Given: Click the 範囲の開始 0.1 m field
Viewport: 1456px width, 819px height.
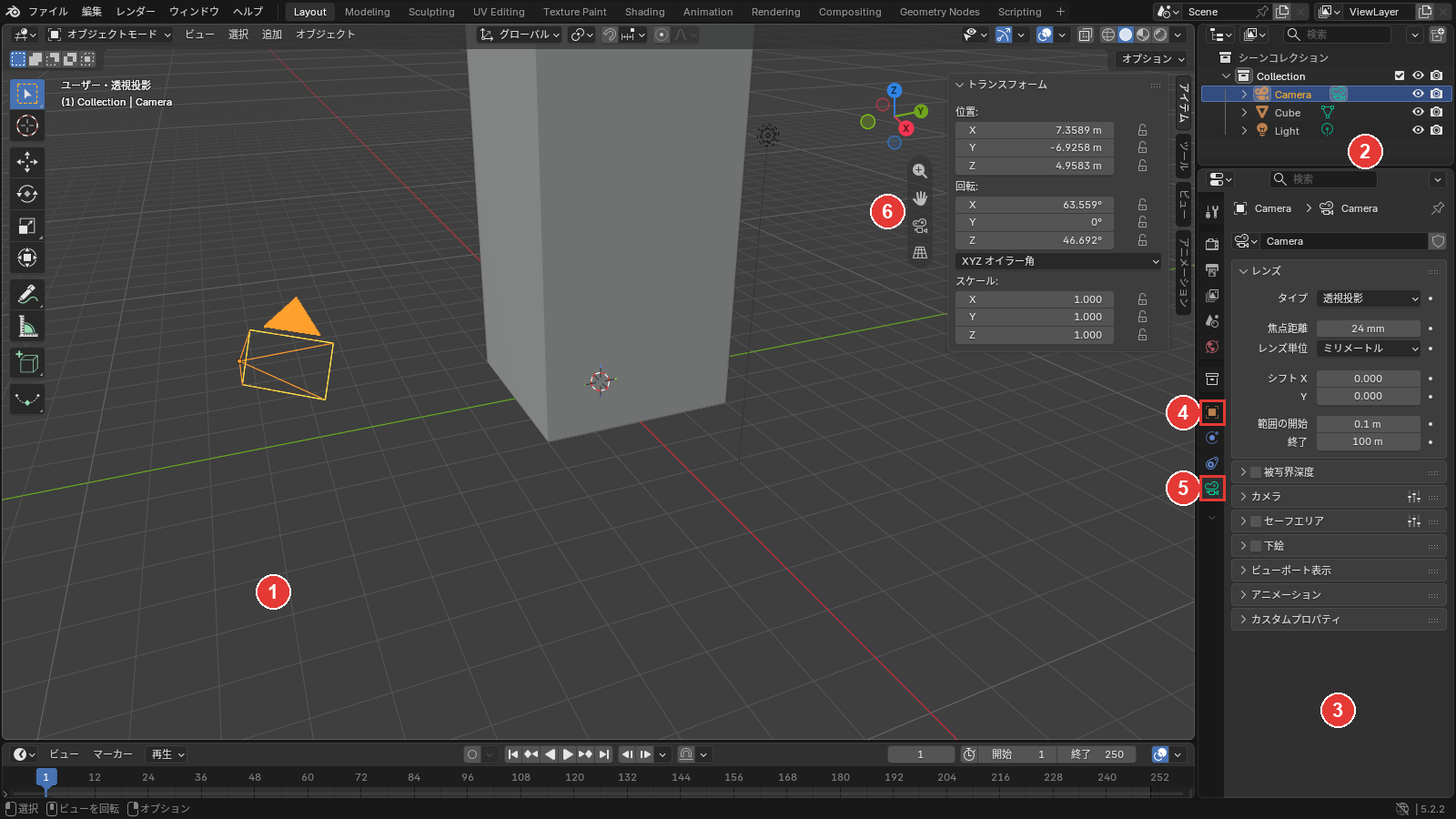Looking at the screenshot, I should click(1369, 424).
